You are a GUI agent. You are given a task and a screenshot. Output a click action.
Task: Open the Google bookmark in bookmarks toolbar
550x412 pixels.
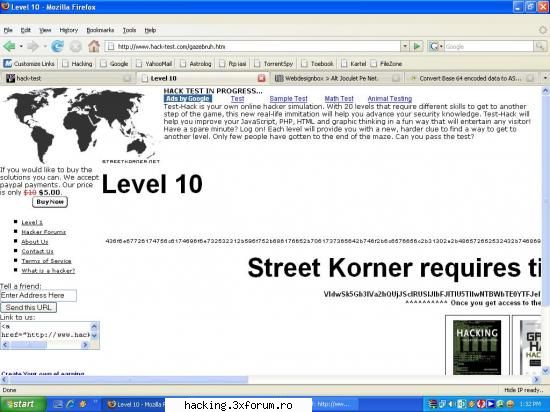click(114, 64)
